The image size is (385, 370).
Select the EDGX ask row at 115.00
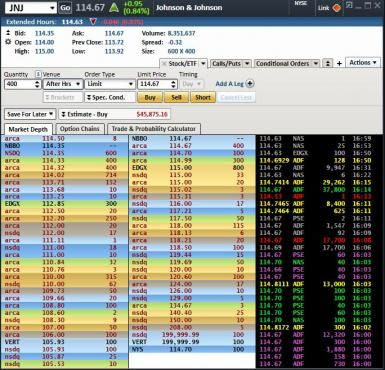192,168
